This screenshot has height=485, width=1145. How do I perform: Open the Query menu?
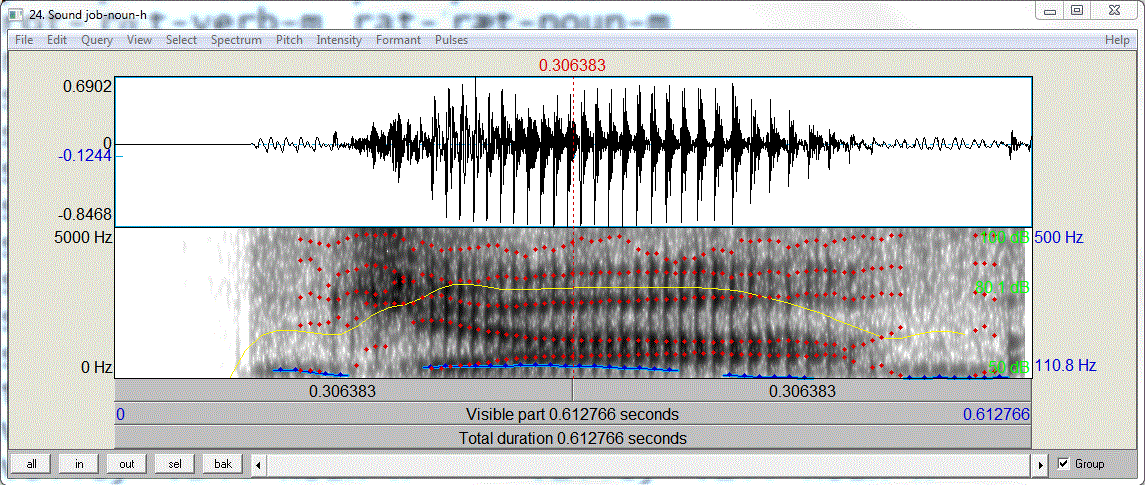tap(97, 40)
